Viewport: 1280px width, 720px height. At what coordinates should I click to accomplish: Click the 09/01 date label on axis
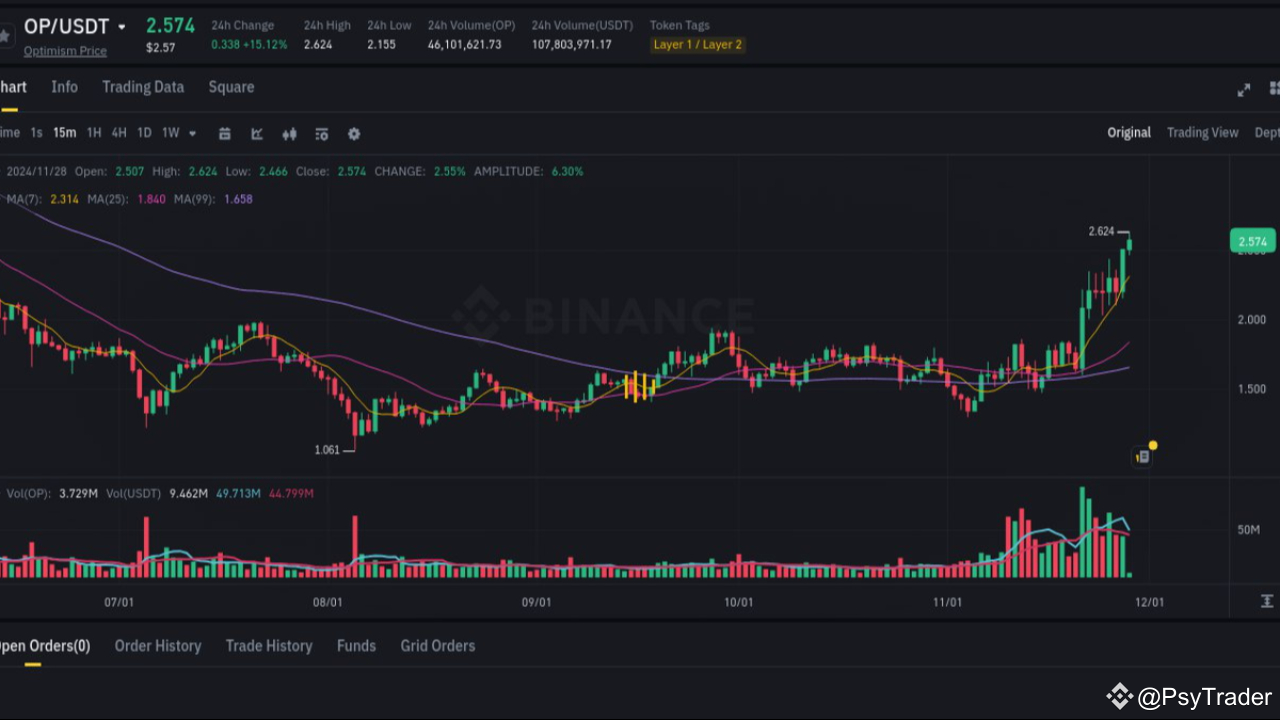[x=537, y=602]
